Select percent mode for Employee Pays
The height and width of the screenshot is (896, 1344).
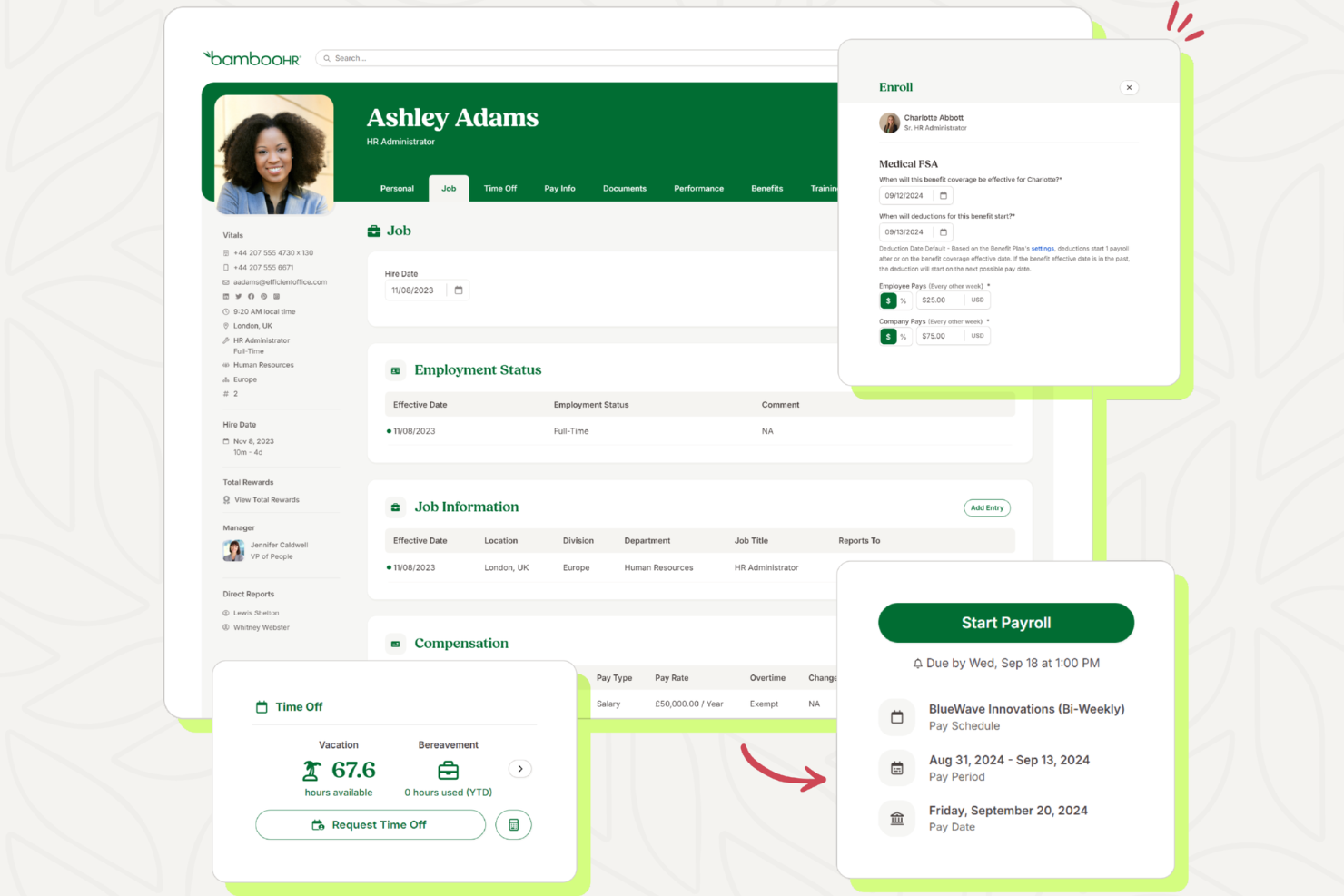[x=904, y=300]
